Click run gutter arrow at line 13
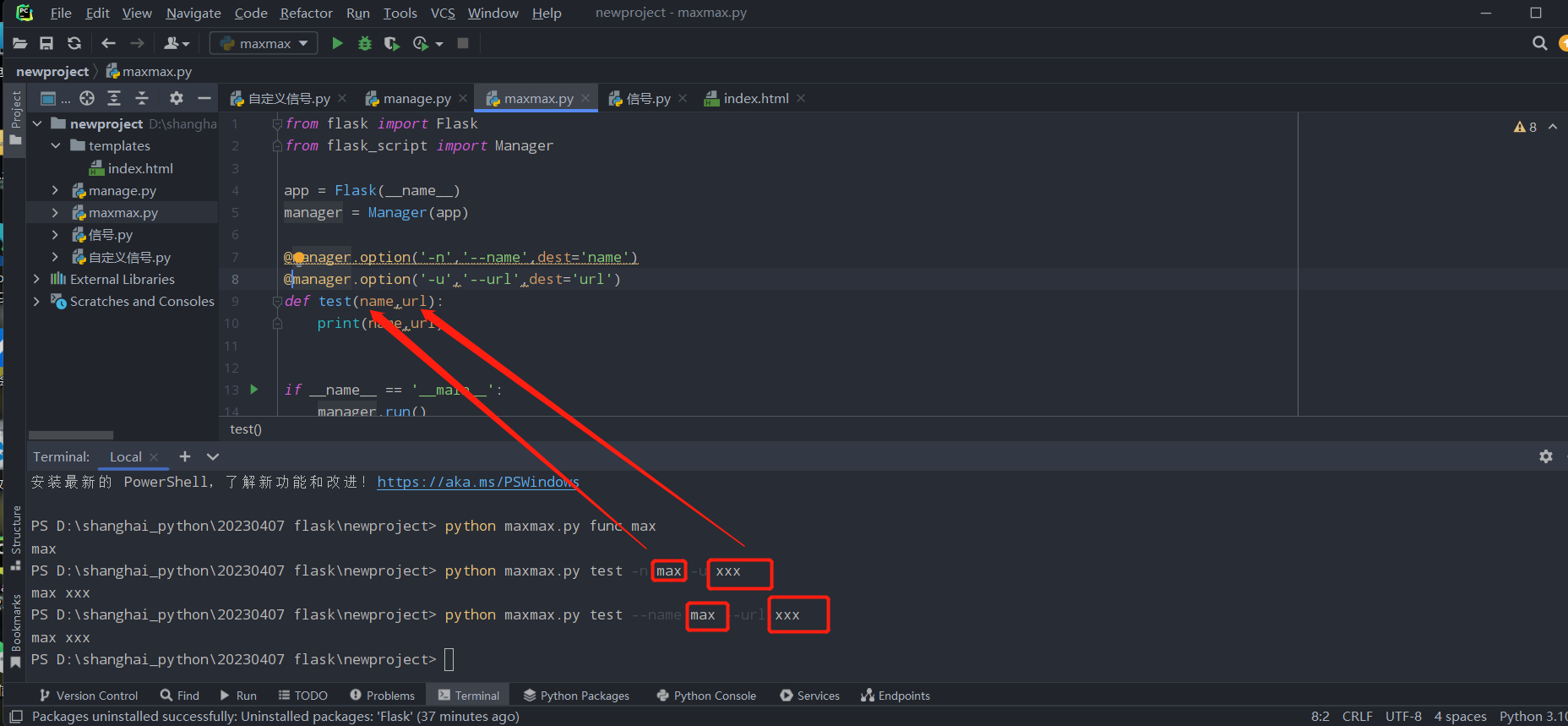This screenshot has height=726, width=1568. coord(253,390)
